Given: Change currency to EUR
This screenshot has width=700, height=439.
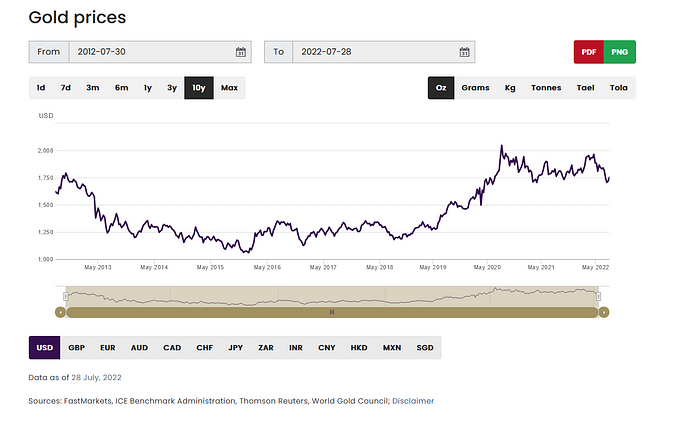Looking at the screenshot, I should (108, 347).
